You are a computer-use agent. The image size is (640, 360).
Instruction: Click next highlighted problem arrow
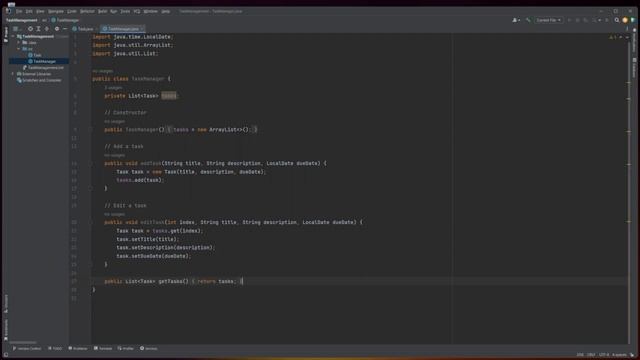coord(627,37)
